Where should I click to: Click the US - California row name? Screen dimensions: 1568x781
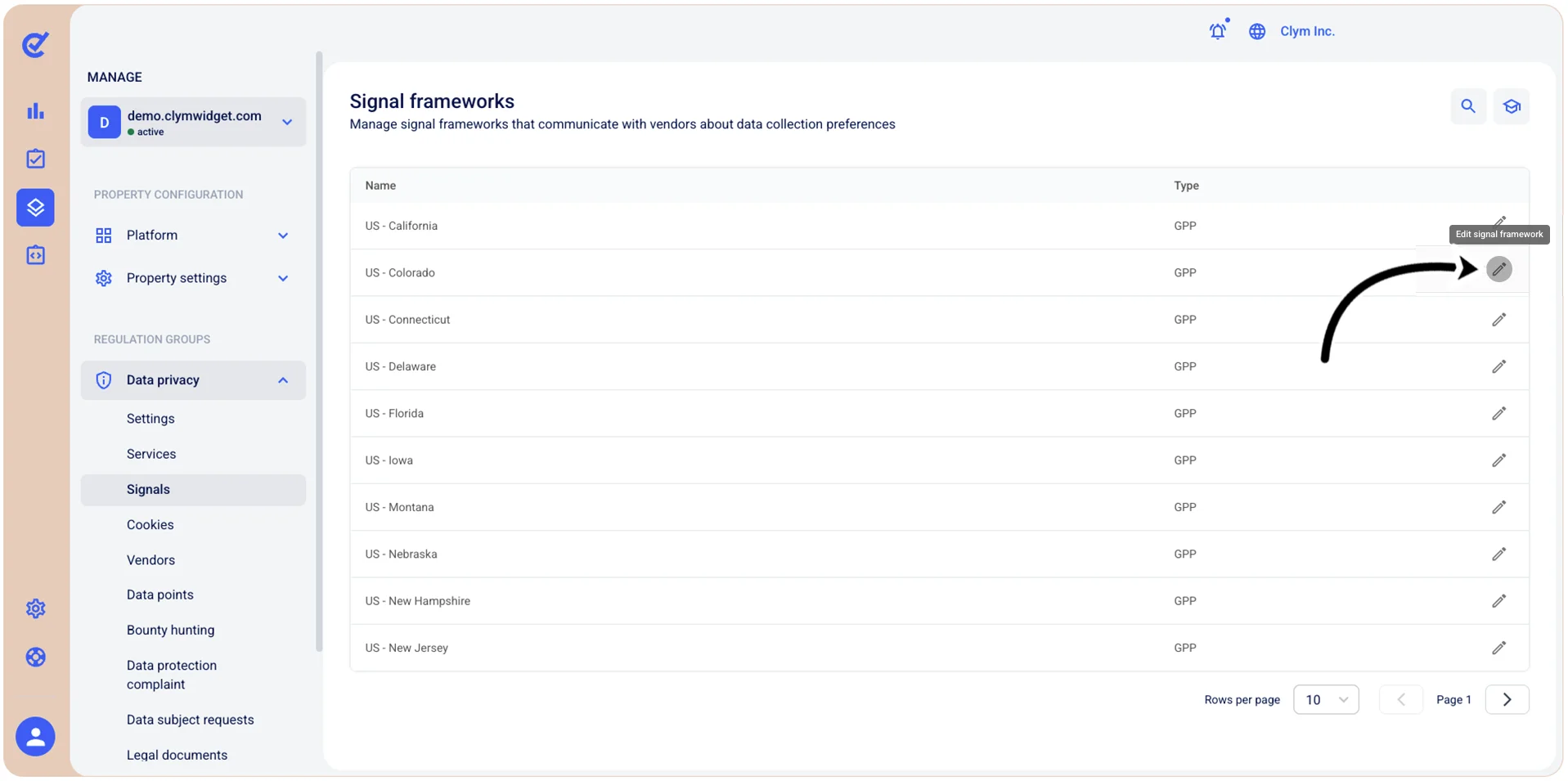click(x=401, y=226)
